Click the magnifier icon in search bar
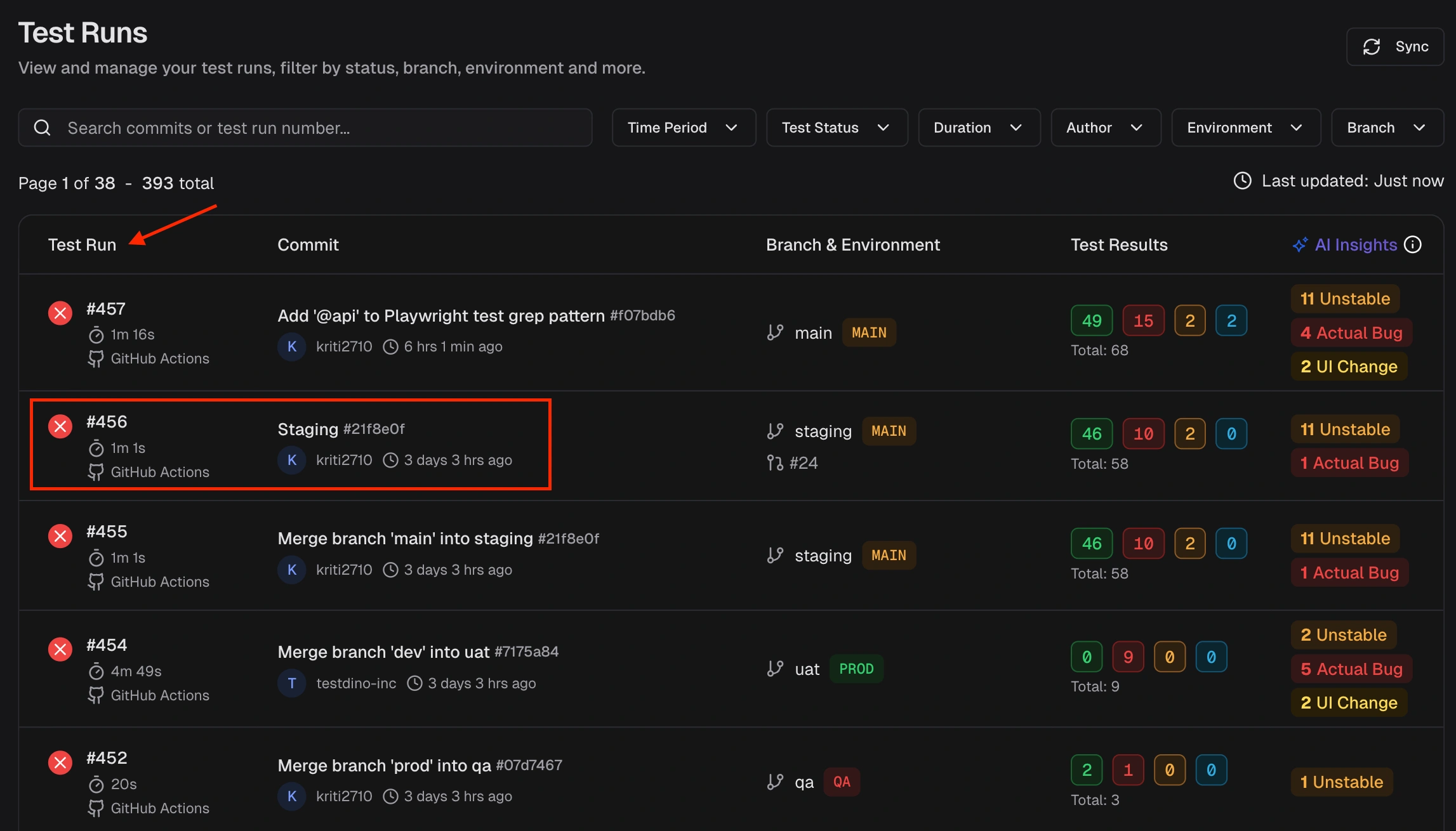1456x831 pixels. (x=43, y=128)
